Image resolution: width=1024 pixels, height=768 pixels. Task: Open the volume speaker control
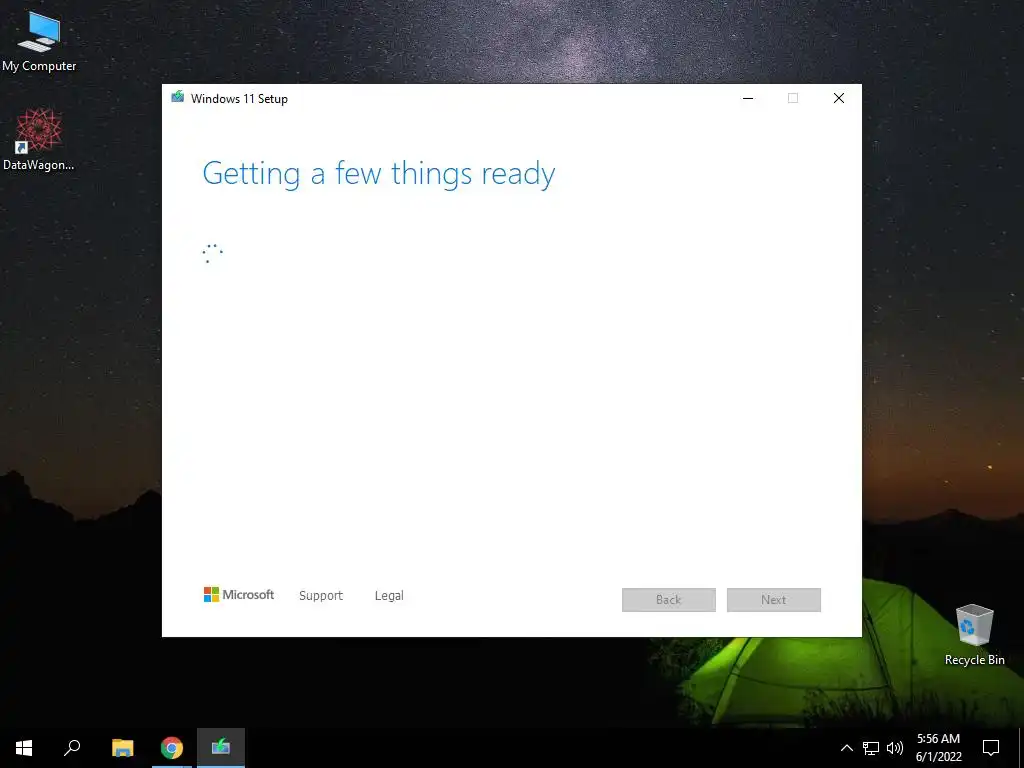895,748
